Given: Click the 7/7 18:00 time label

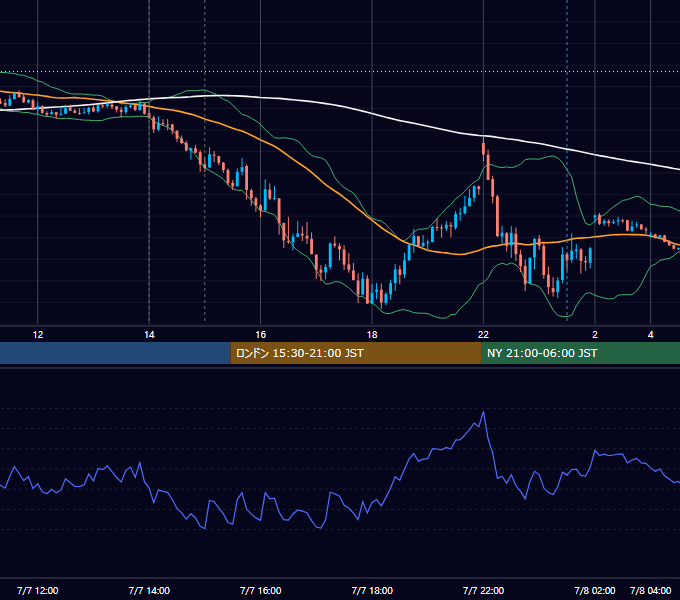Looking at the screenshot, I should click(372, 590).
